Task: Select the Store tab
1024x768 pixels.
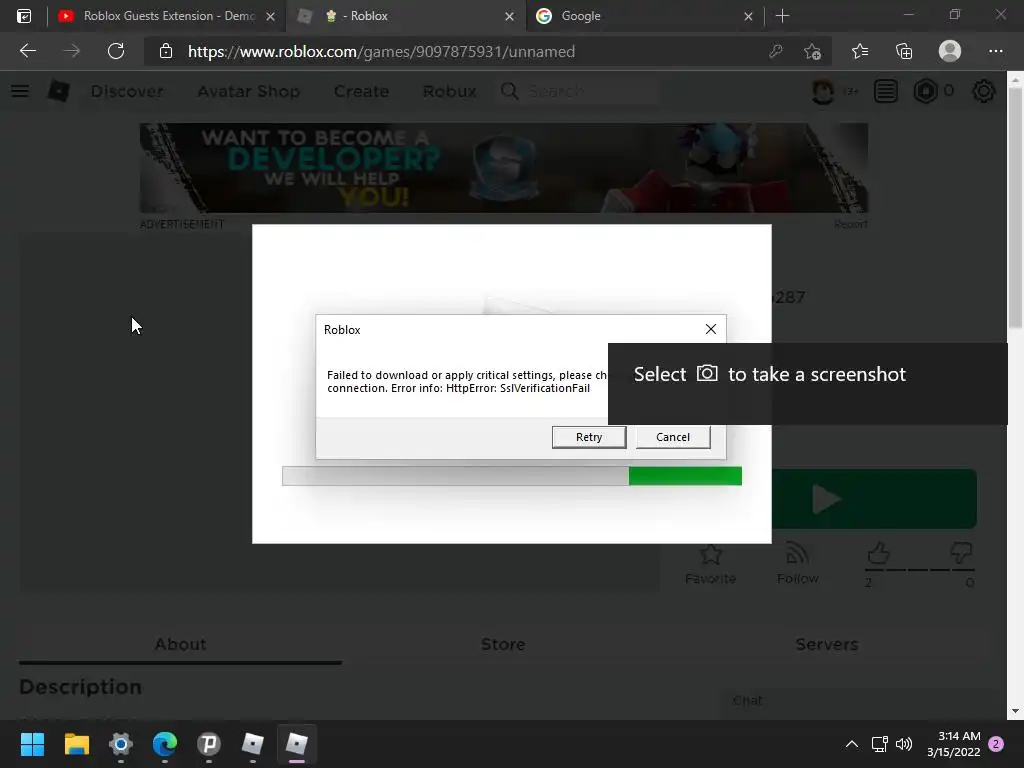Action: click(503, 644)
